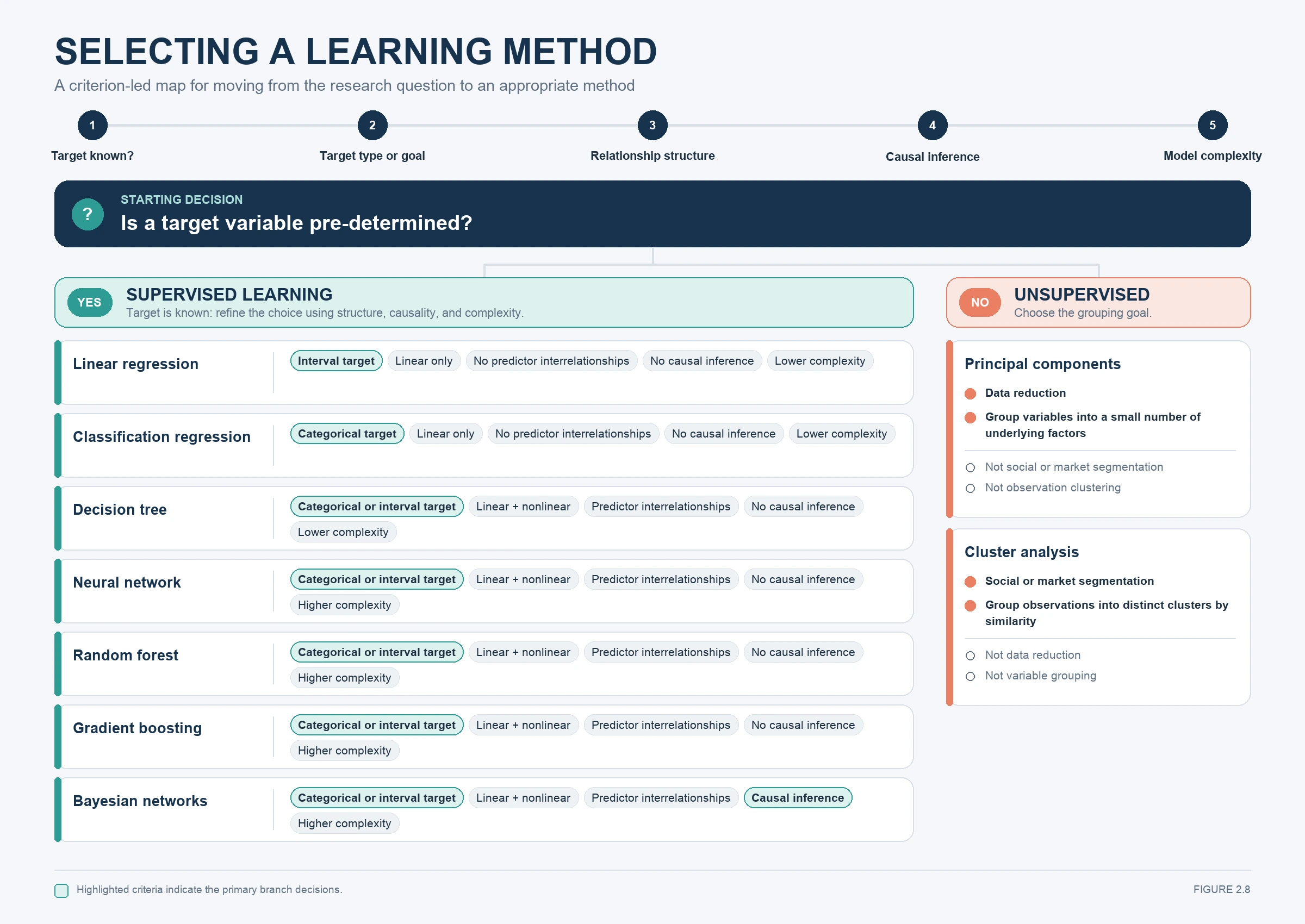Click the 'Target type or goal' step label
Viewport: 1305px width, 924px height.
pyautogui.click(x=372, y=156)
